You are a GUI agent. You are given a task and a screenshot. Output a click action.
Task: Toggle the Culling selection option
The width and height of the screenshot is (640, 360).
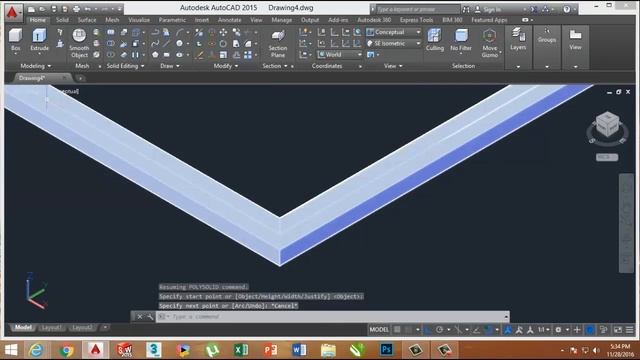click(434, 40)
